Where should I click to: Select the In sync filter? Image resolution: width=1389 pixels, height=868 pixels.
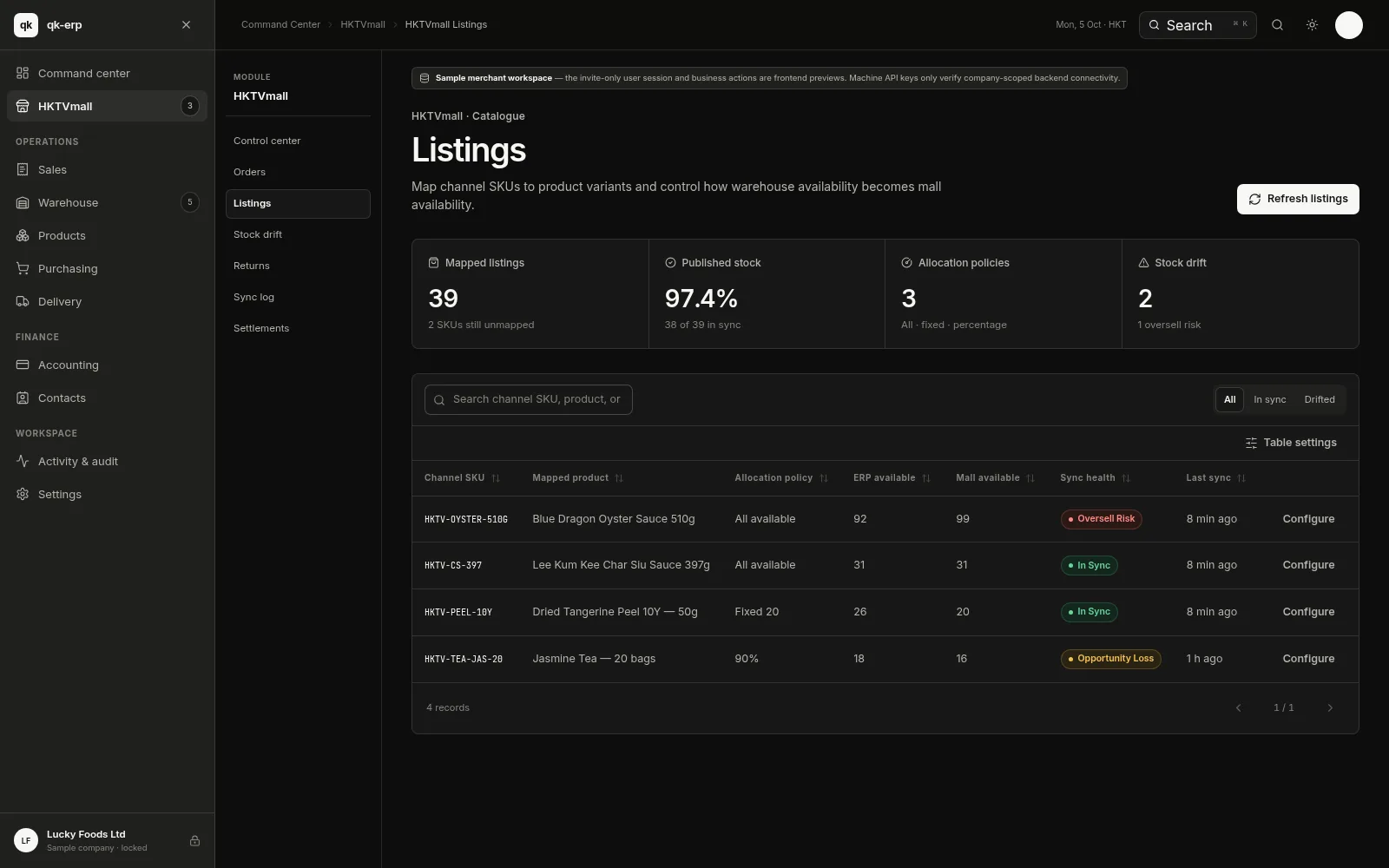[1269, 399]
